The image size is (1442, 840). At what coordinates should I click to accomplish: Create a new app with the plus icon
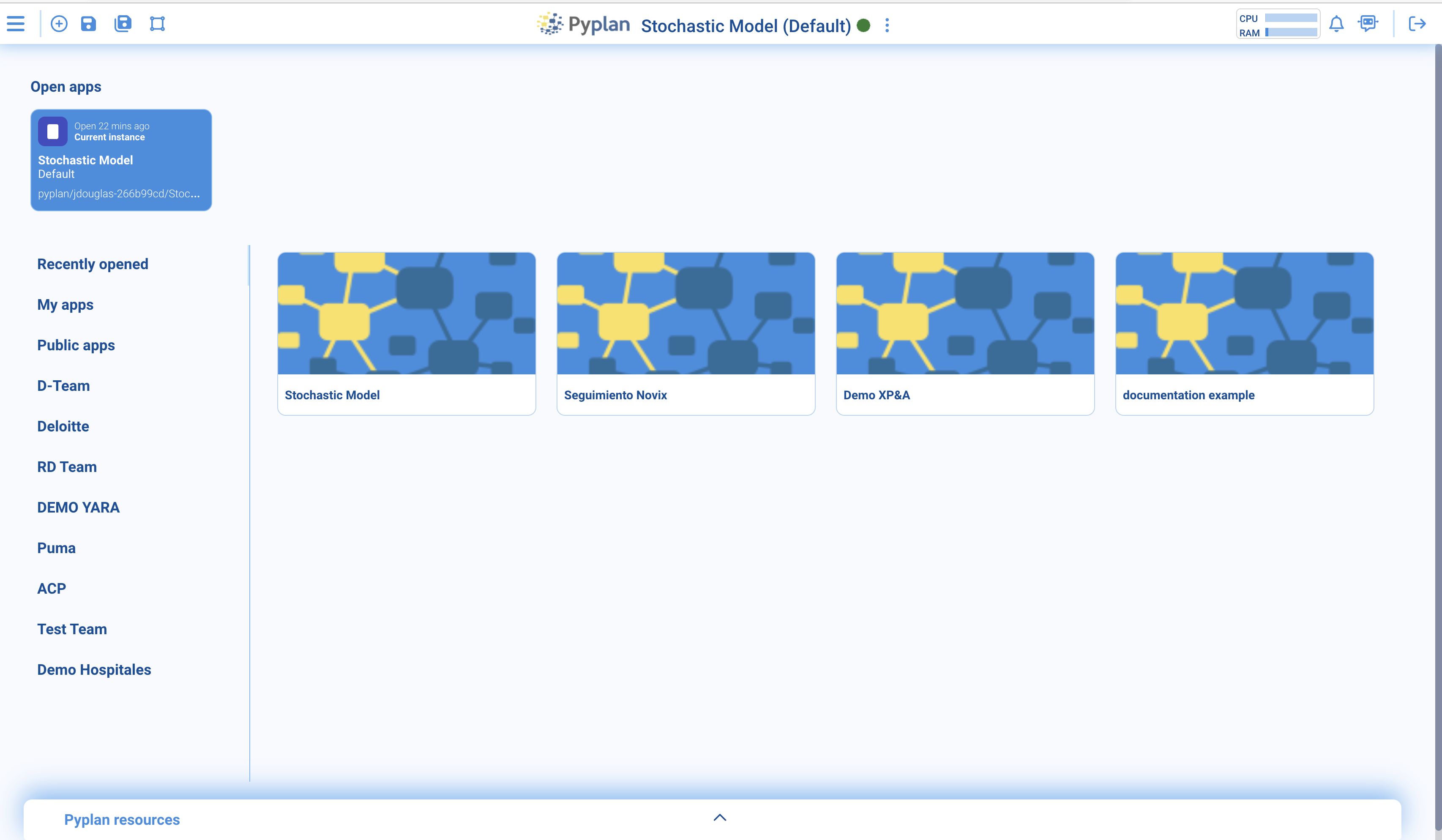59,24
